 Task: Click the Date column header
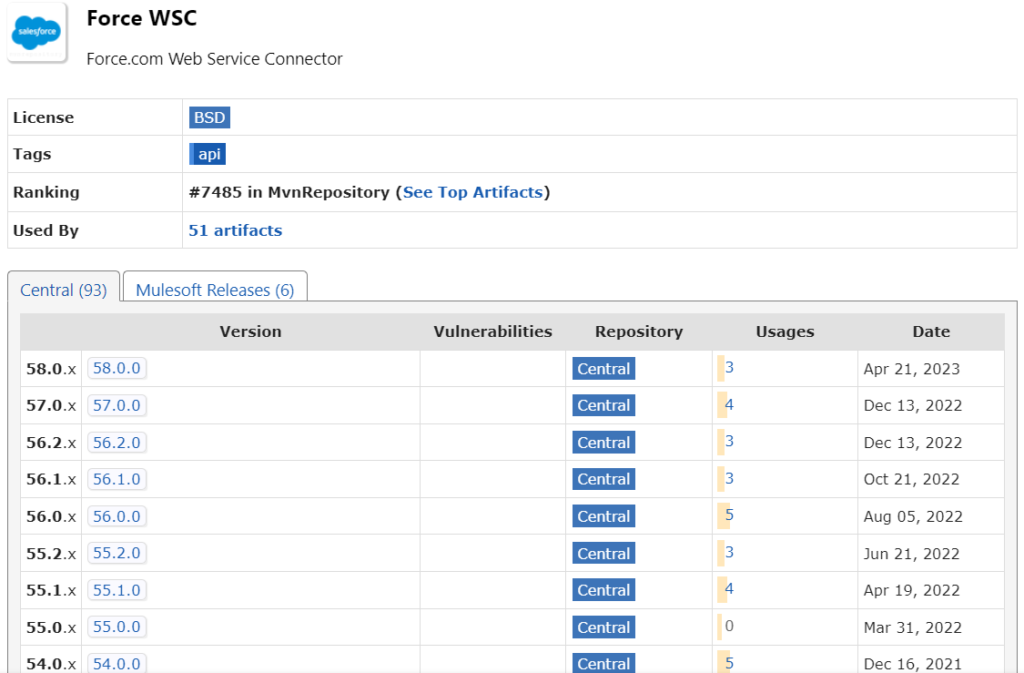[x=931, y=332]
